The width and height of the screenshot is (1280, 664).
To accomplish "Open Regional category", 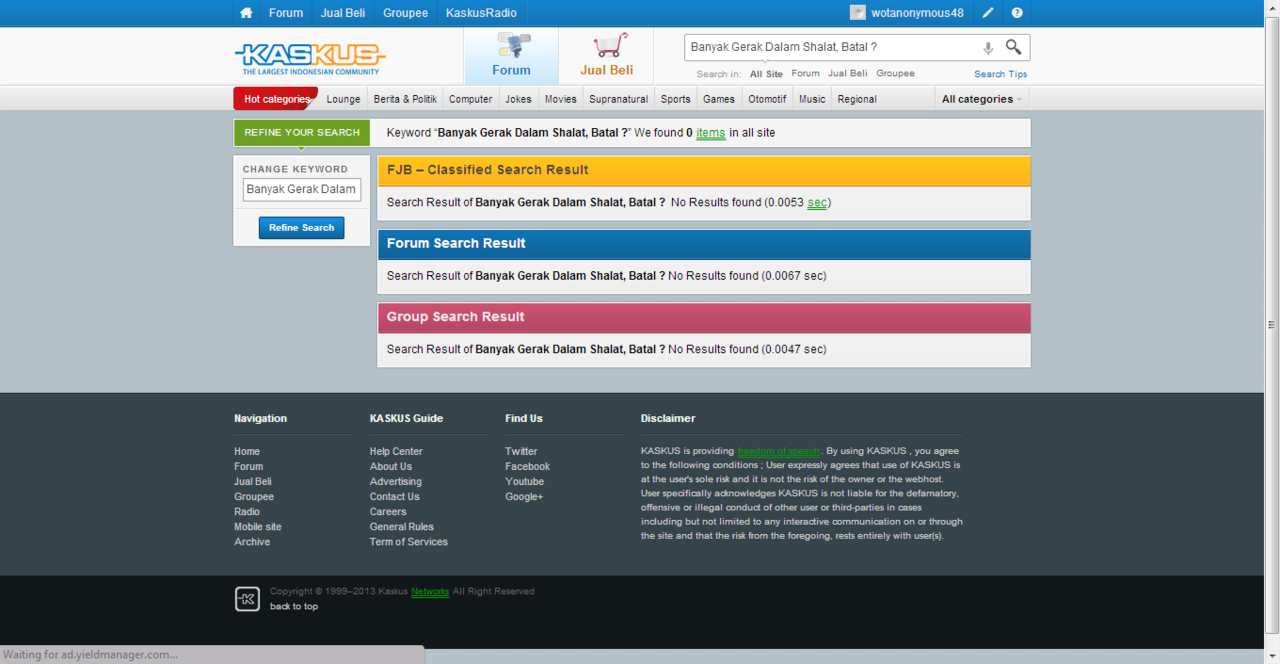I will click(x=857, y=99).
